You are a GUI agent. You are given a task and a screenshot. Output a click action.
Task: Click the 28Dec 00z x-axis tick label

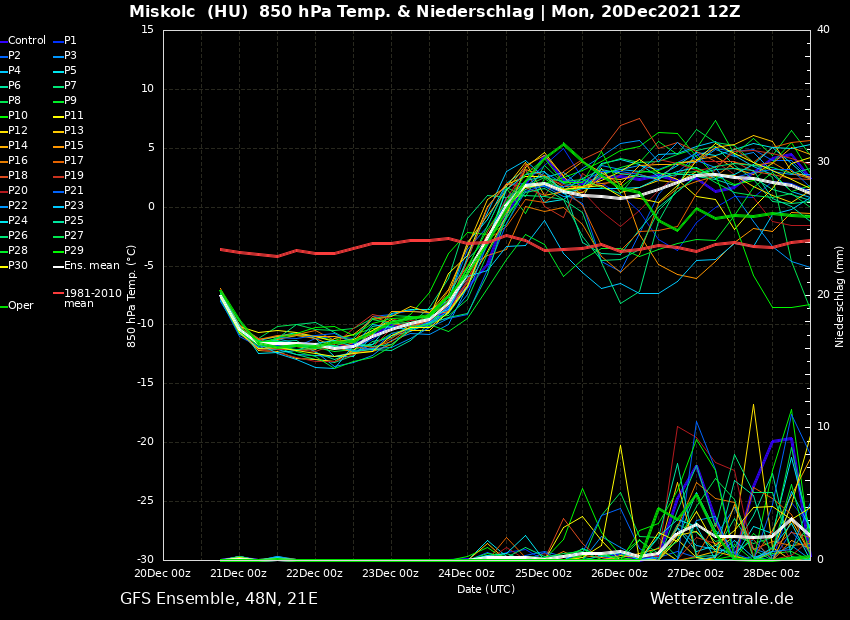(x=770, y=574)
